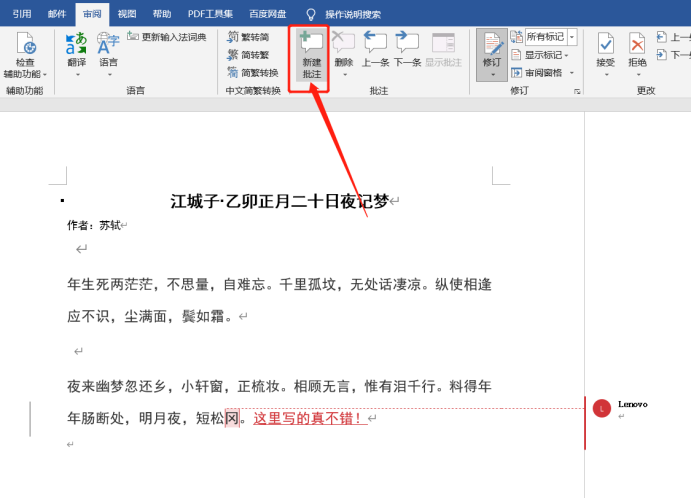Image resolution: width=691 pixels, height=498 pixels.
Task: Click the 拒绝 reject change icon
Action: pos(637,44)
